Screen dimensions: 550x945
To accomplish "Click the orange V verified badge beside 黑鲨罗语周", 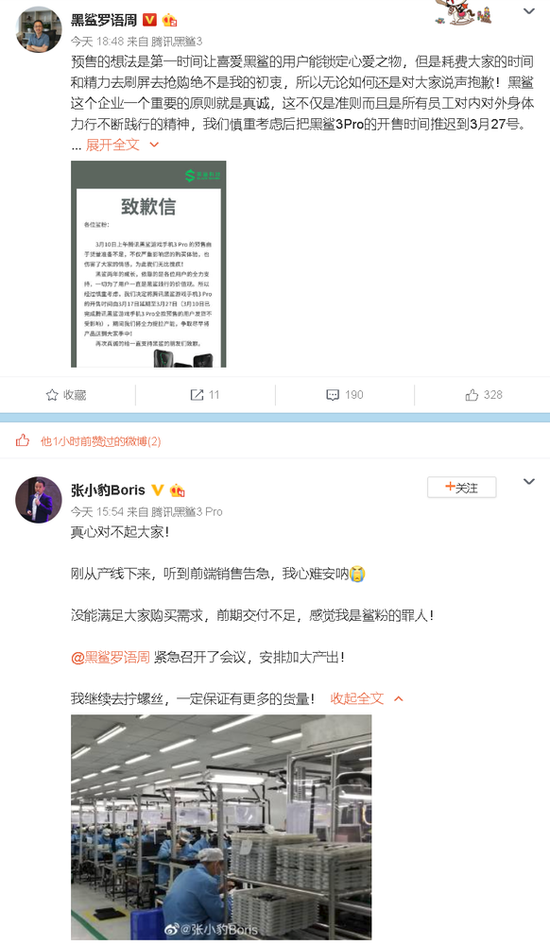I will [x=149, y=20].
